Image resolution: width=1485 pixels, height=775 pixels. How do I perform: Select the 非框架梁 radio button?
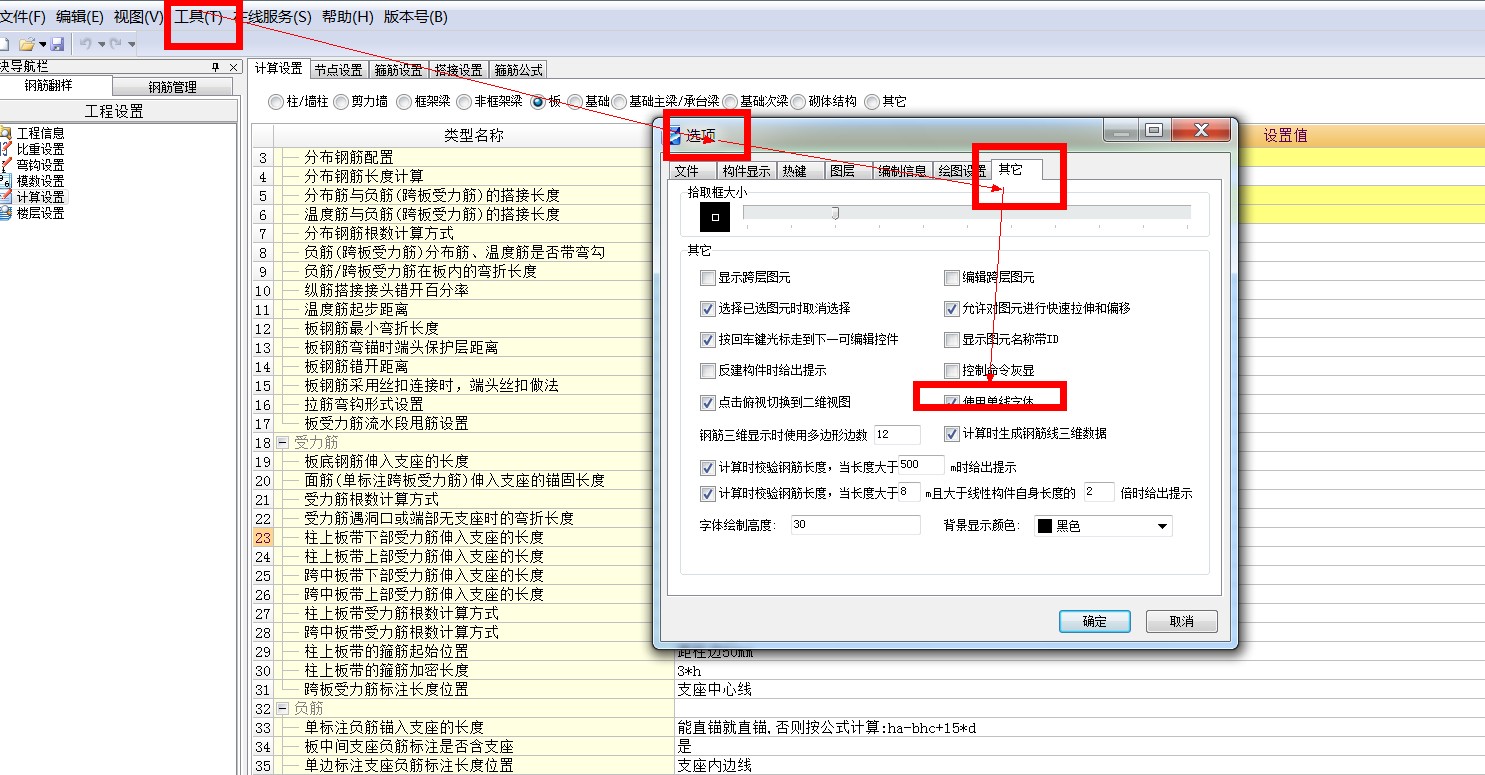coord(464,101)
